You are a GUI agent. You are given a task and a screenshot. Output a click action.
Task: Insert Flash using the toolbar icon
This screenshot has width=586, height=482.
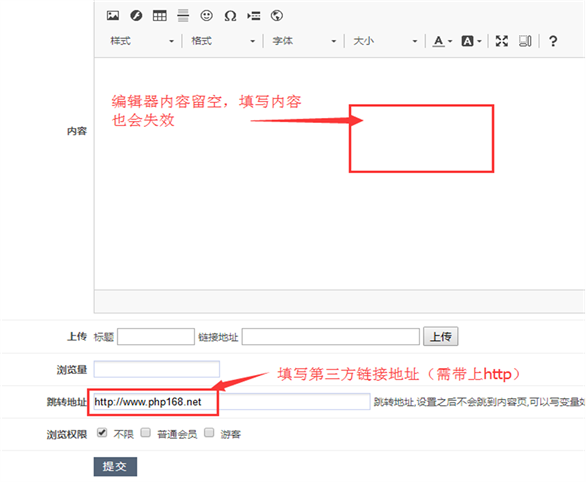tap(136, 16)
